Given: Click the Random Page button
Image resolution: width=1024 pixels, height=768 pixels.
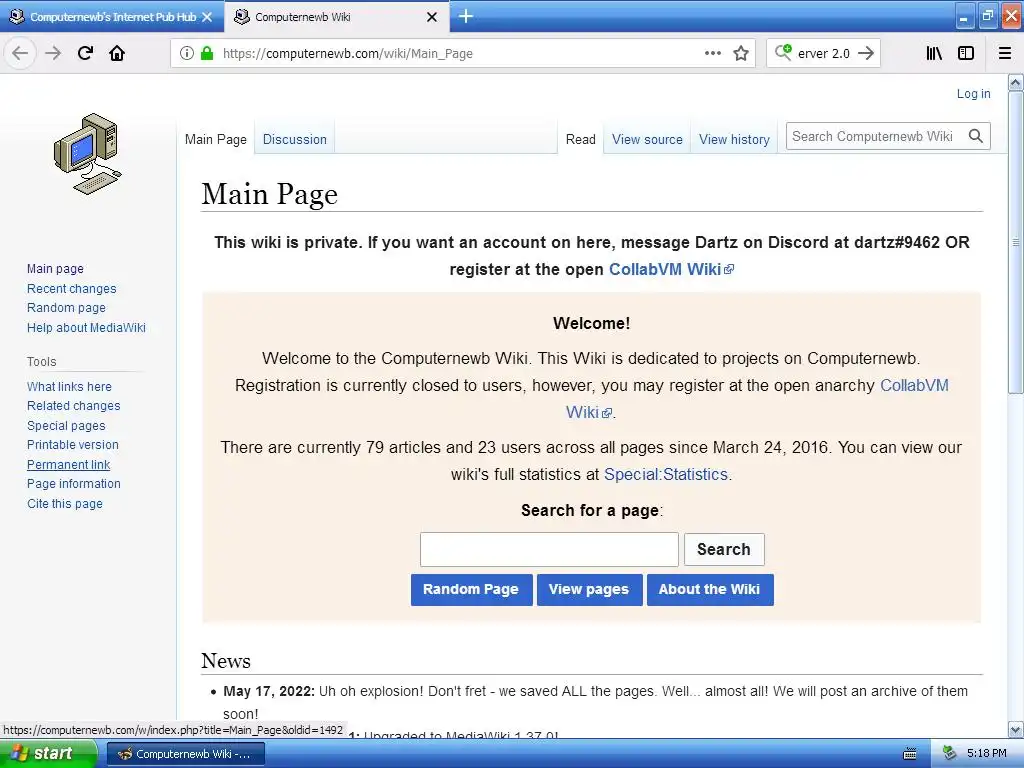Looking at the screenshot, I should click(471, 589).
